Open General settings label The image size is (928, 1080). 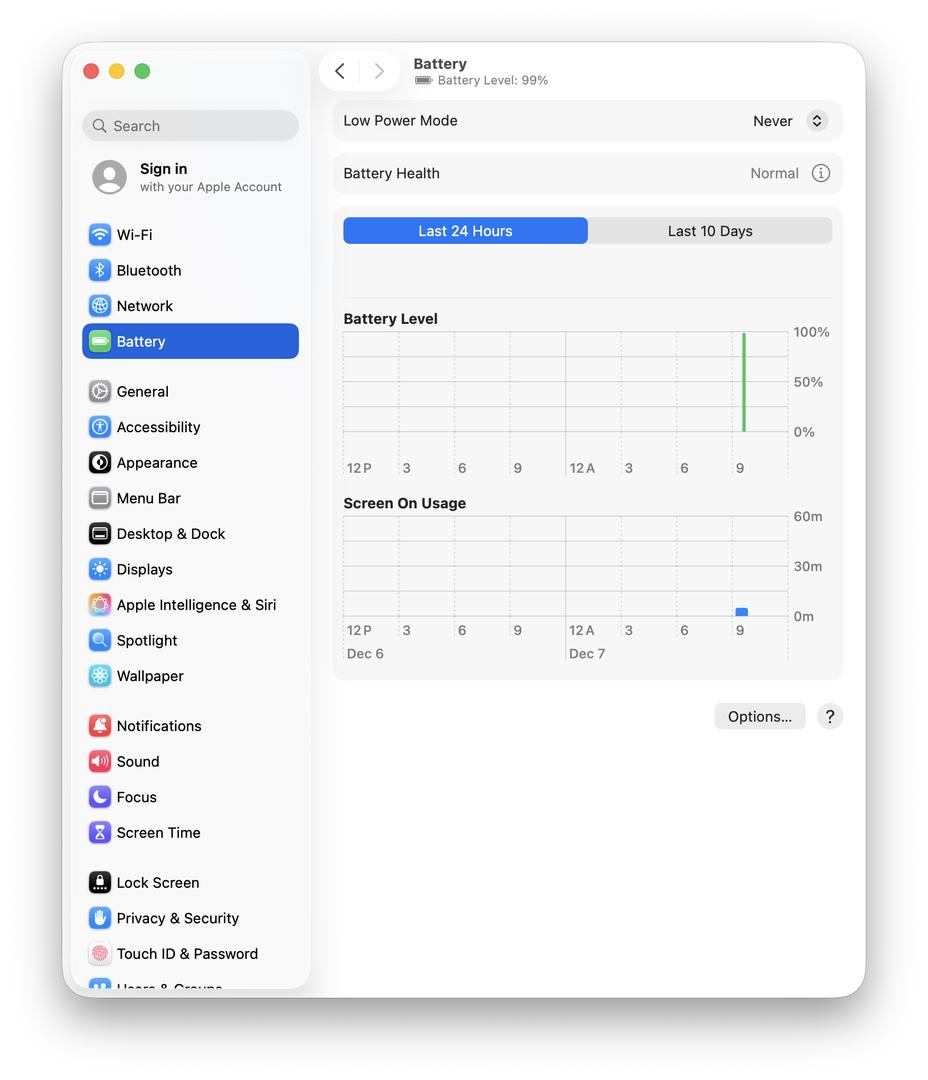[x=143, y=392]
